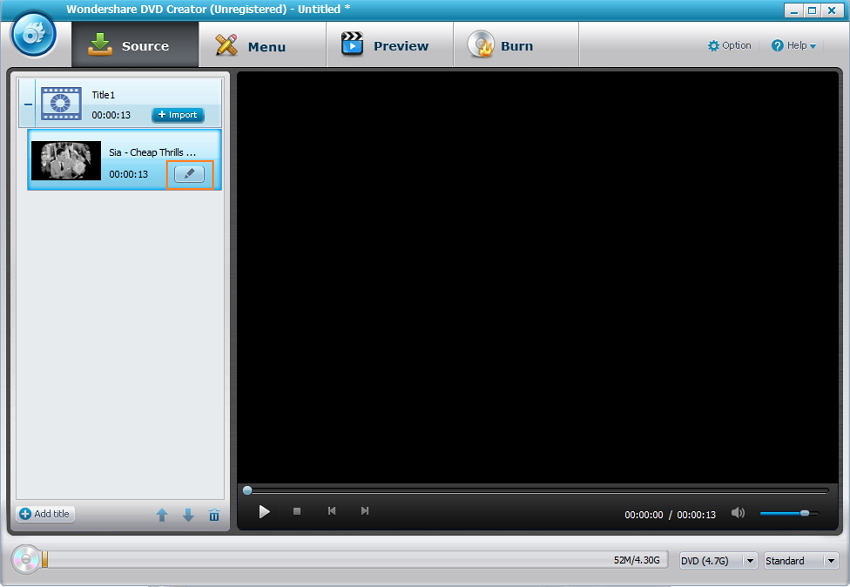Click the Wondershare DVD Creator logo button
The height and width of the screenshot is (587, 850).
click(34, 34)
